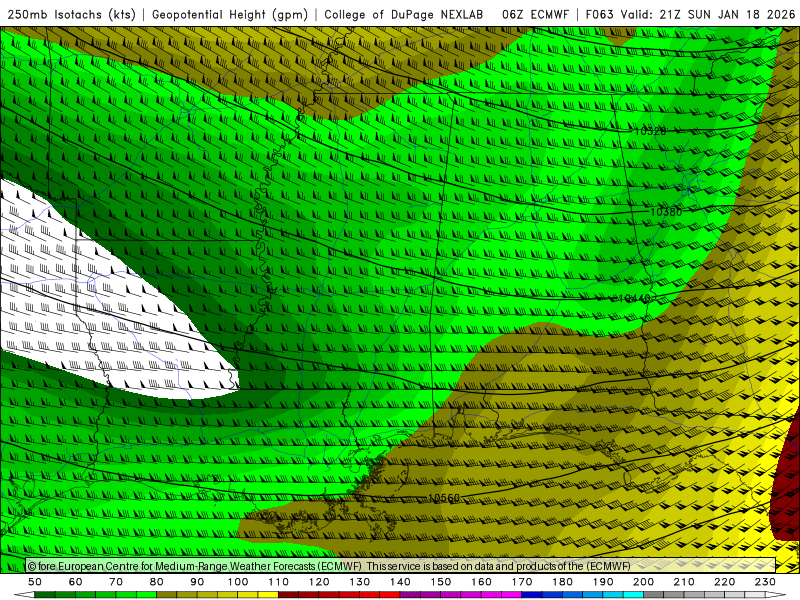Click the "Geopotential Height (gpm)" header text
Screen dimensions: 800x600
[x=230, y=14]
